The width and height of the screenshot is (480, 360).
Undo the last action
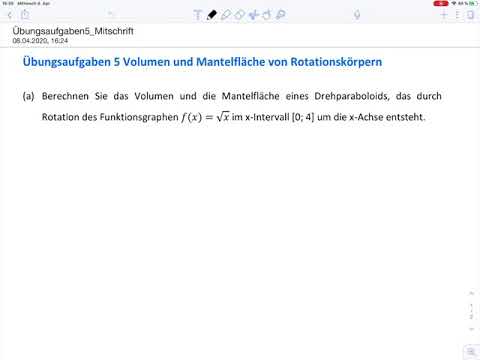point(110,15)
